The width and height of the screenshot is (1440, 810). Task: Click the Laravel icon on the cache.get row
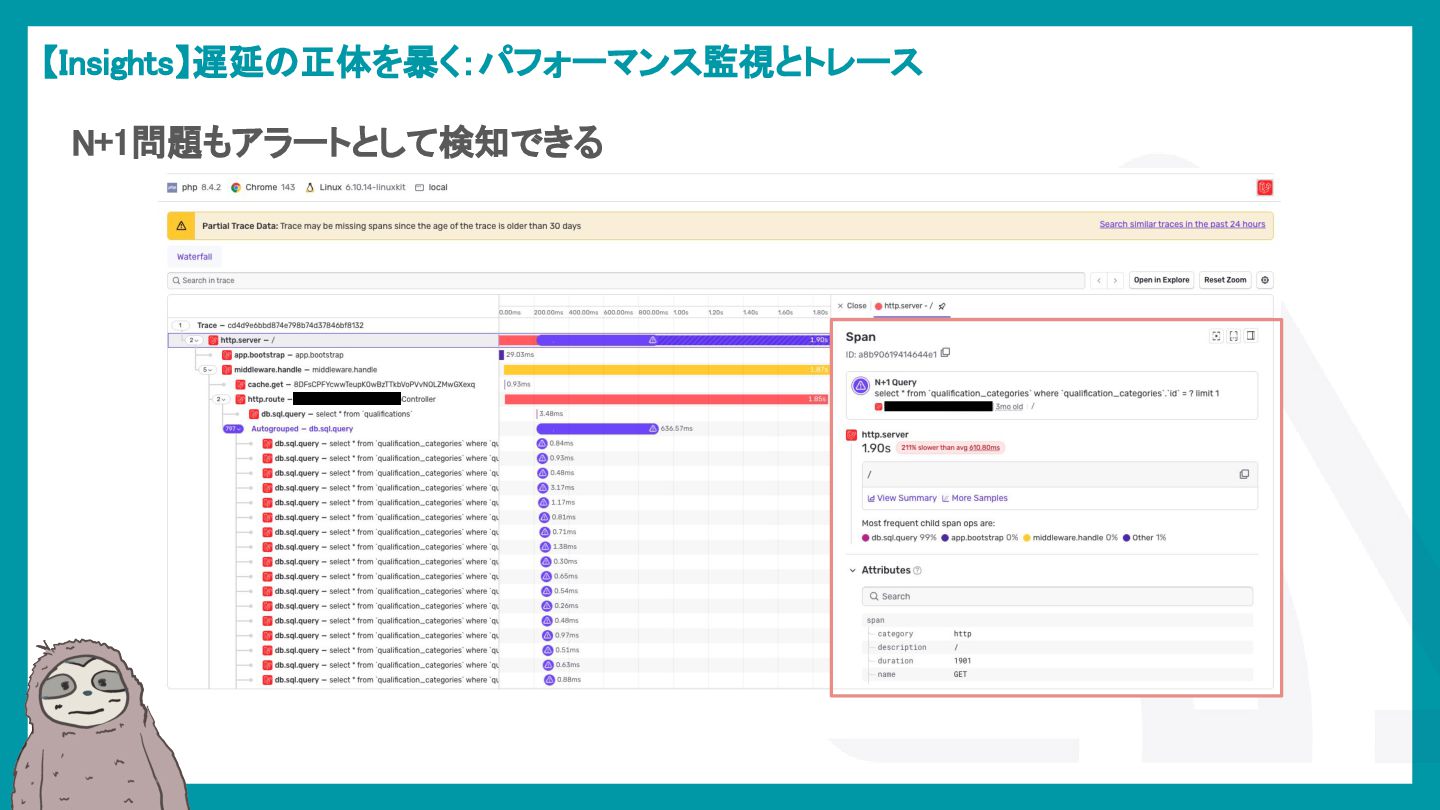240,384
